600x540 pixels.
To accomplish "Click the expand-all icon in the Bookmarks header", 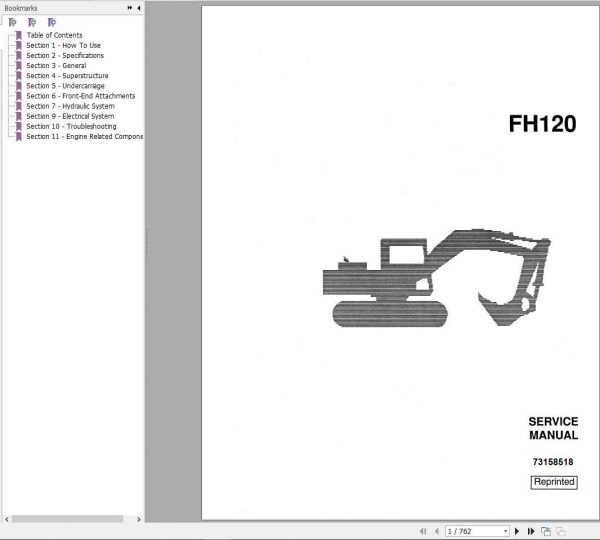I will (130, 8).
